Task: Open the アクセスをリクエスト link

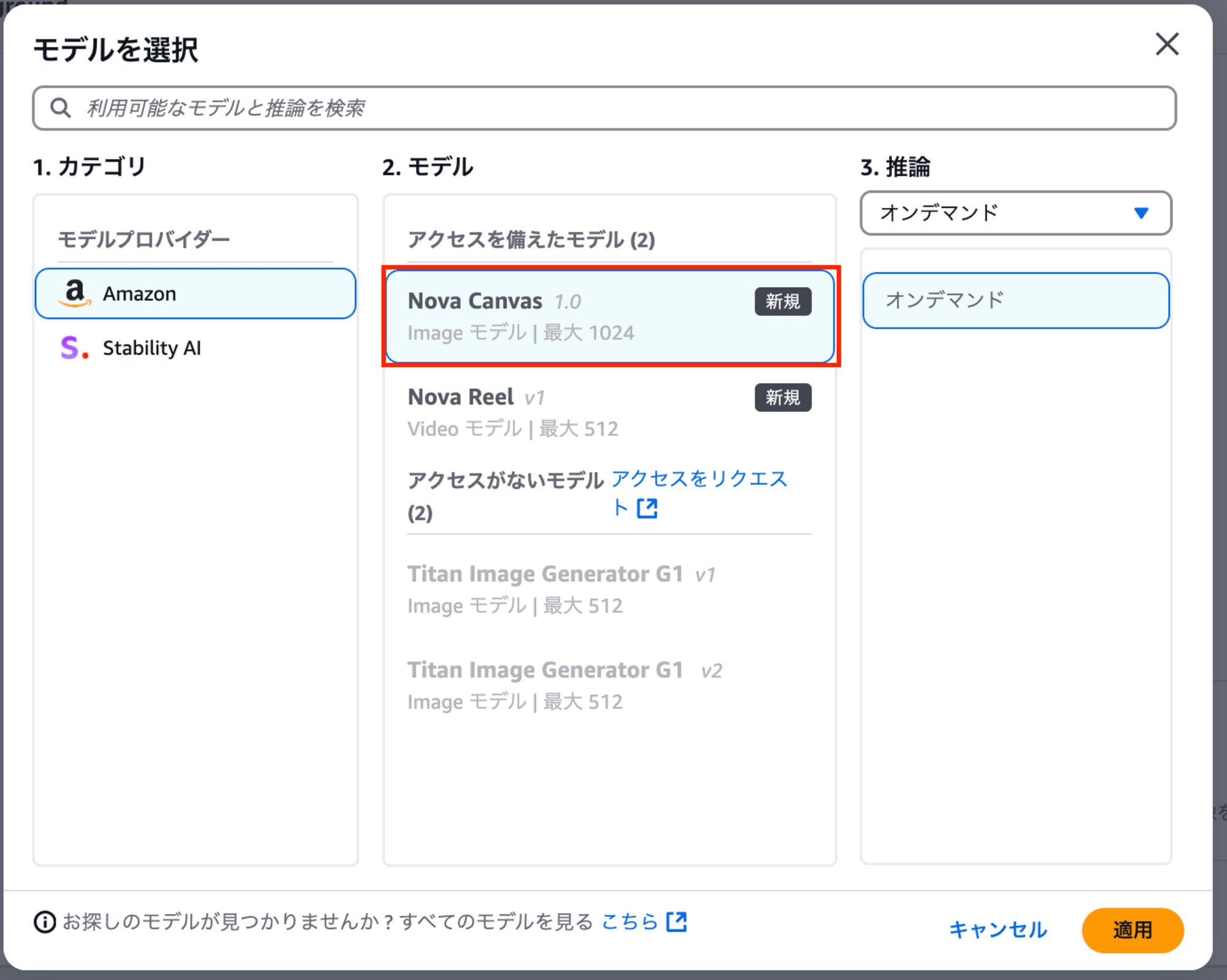Action: click(x=699, y=493)
